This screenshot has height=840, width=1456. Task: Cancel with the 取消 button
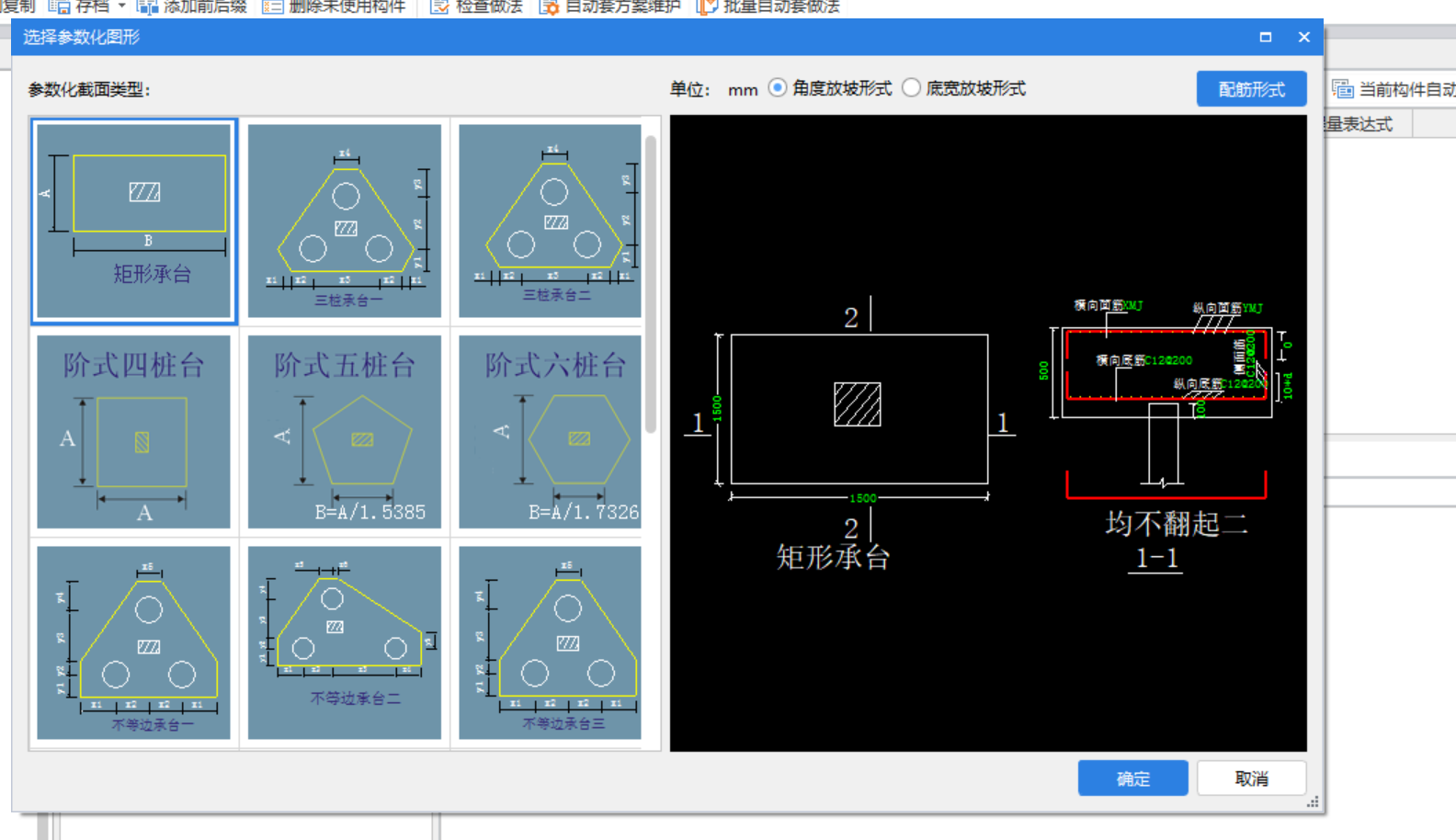tap(1251, 778)
